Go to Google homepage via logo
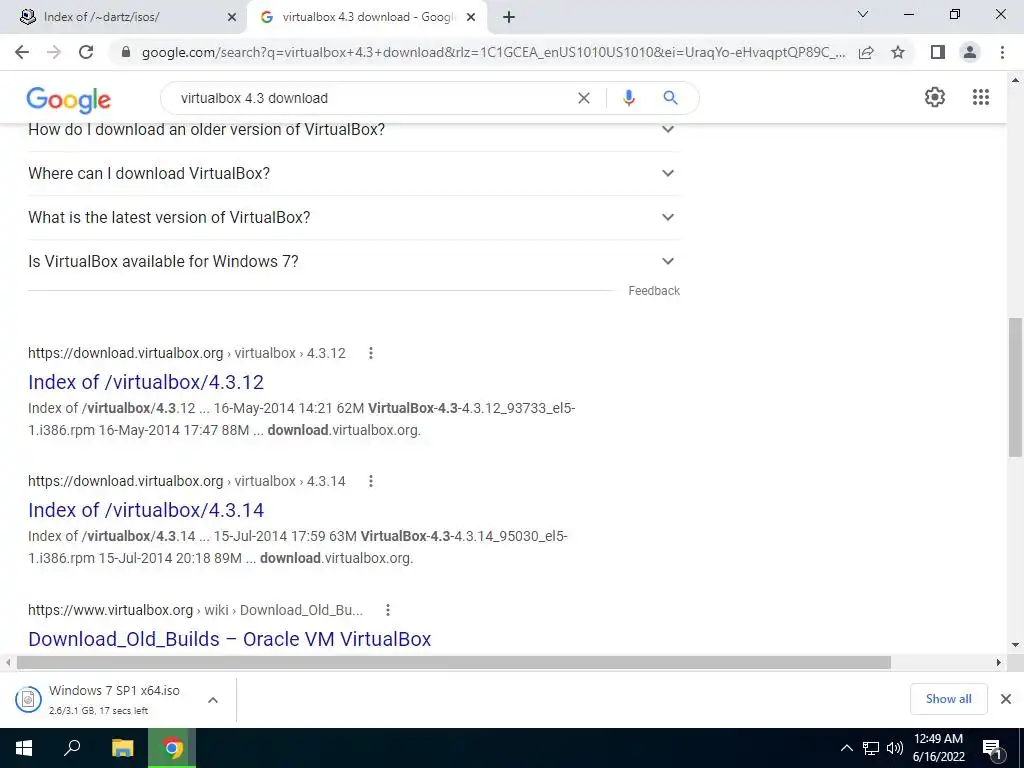Image resolution: width=1024 pixels, height=768 pixels. click(69, 99)
